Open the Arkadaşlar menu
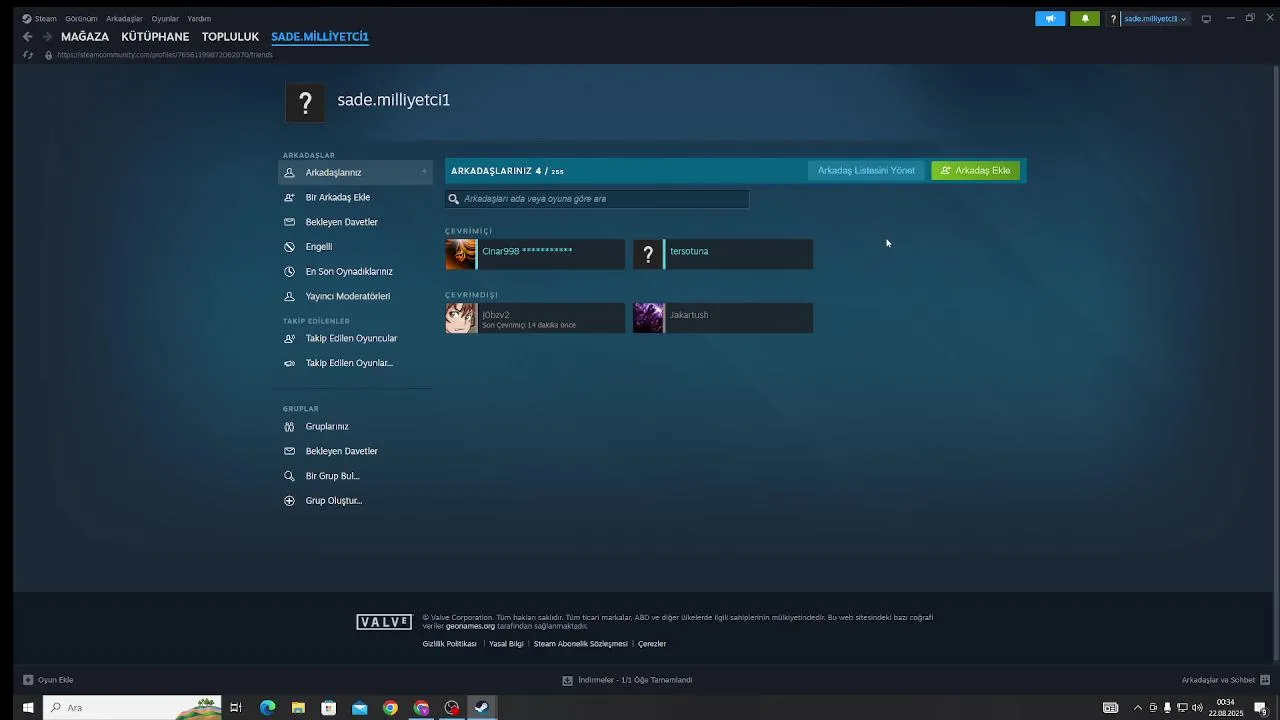 [x=124, y=18]
